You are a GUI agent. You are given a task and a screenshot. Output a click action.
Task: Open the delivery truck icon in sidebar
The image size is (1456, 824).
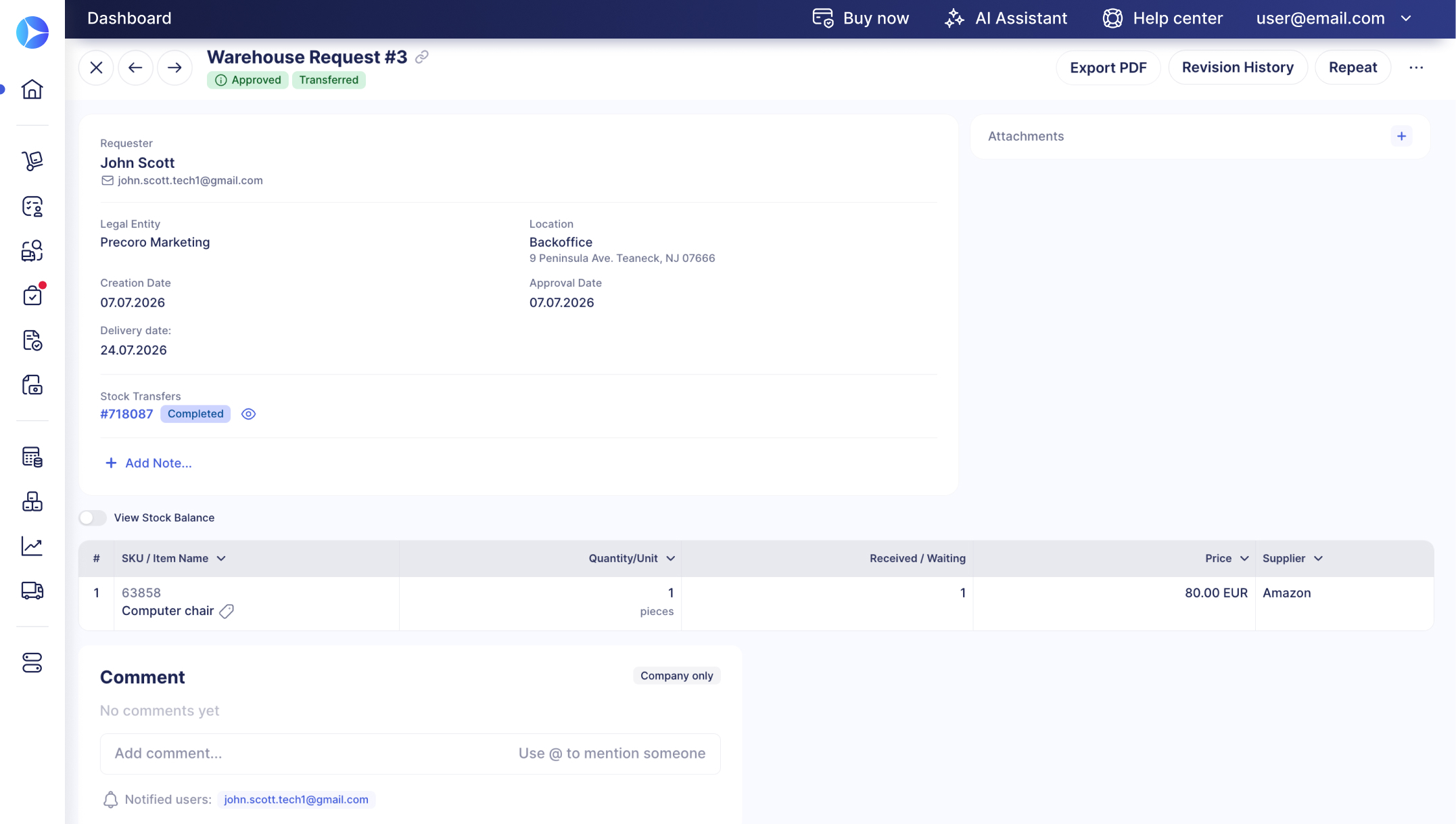coord(32,591)
